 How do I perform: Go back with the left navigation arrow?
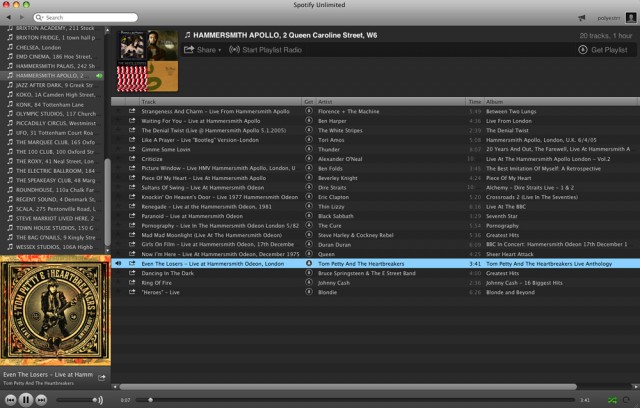9,18
